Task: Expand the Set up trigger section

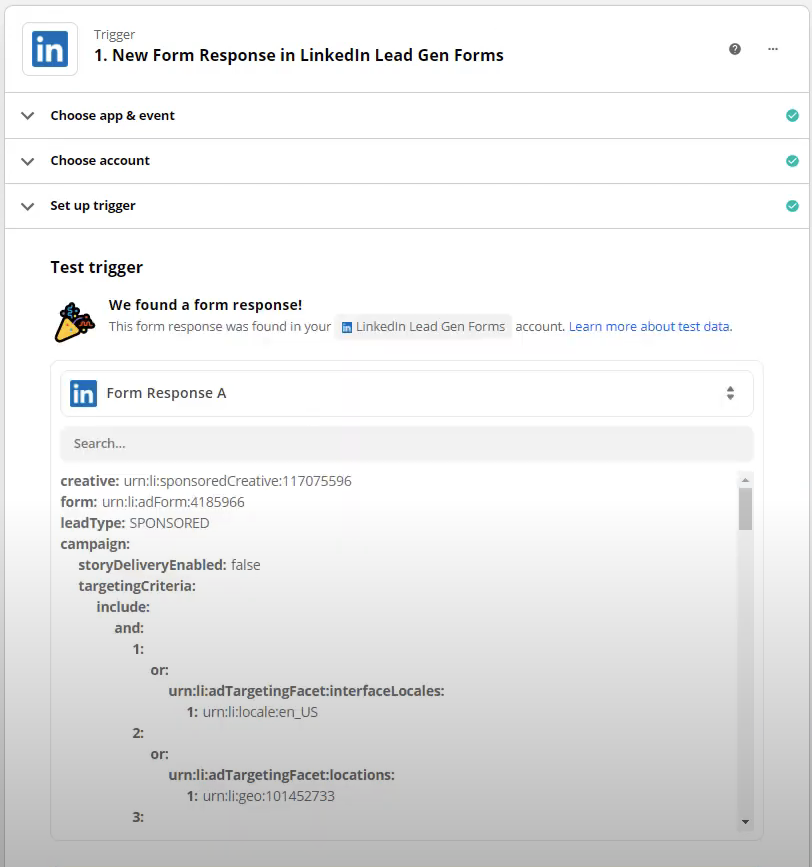Action: pos(407,206)
